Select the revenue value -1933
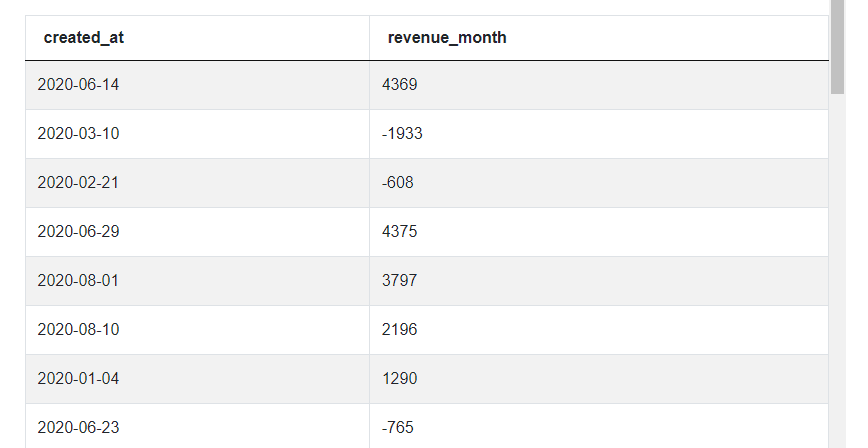The image size is (868, 448). point(402,134)
